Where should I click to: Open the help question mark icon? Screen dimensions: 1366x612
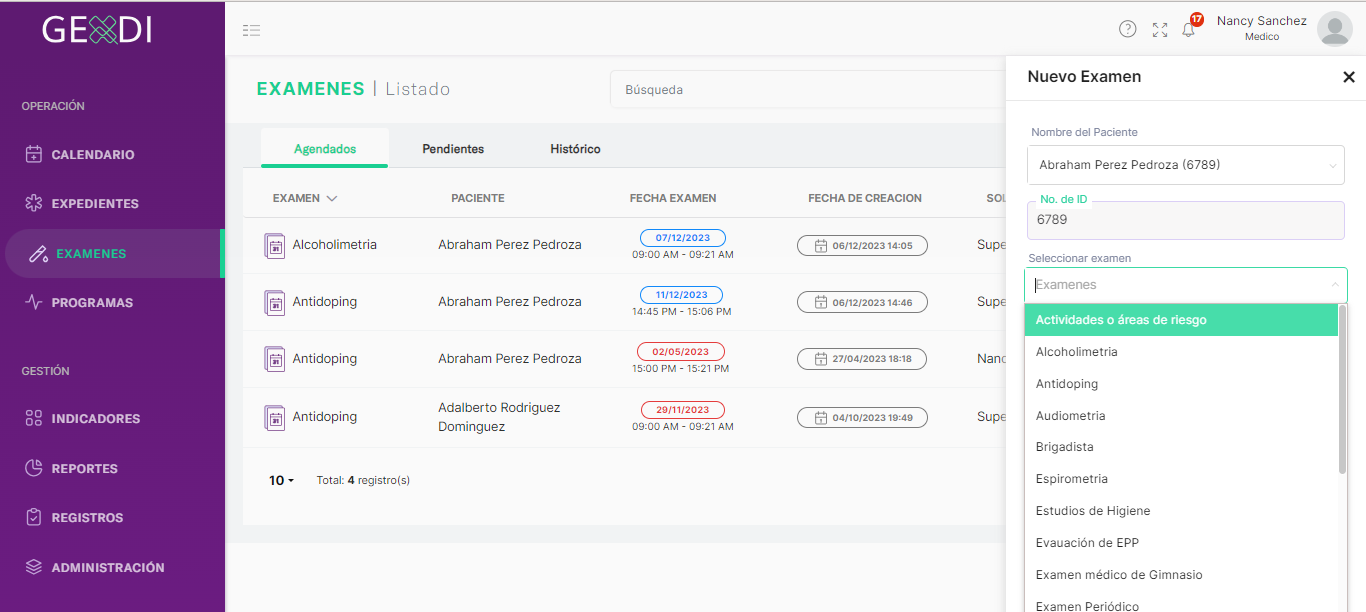click(x=1127, y=29)
